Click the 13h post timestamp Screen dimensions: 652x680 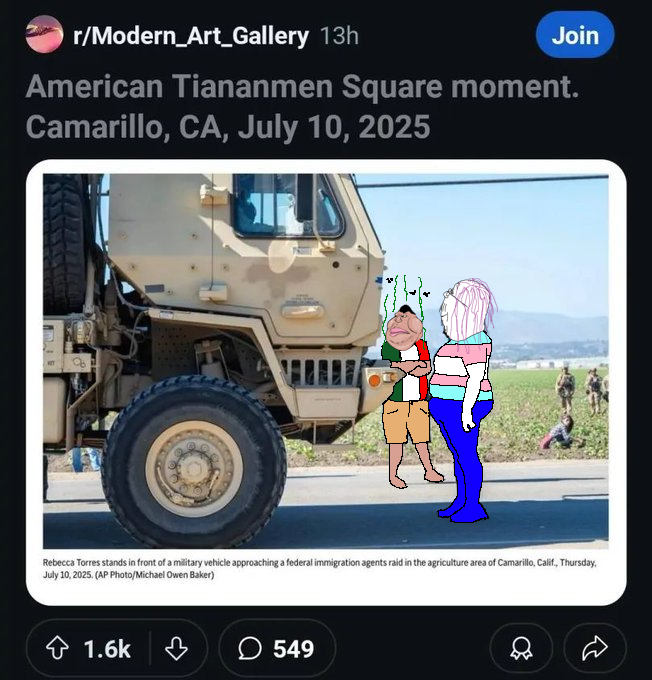point(339,36)
